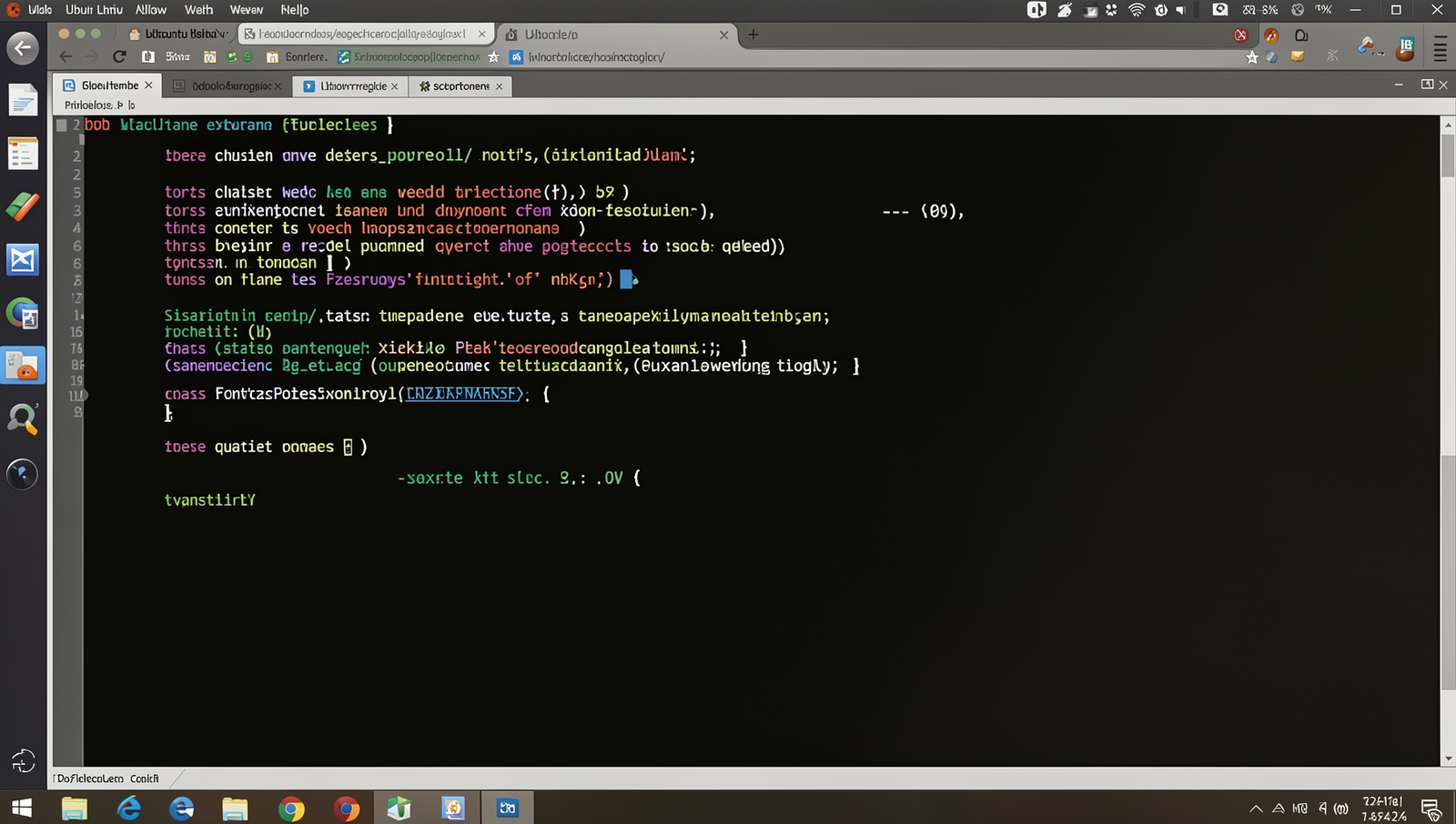1456x824 pixels.
Task: Open the green shield taskbar icon
Action: pyautogui.click(x=399, y=808)
